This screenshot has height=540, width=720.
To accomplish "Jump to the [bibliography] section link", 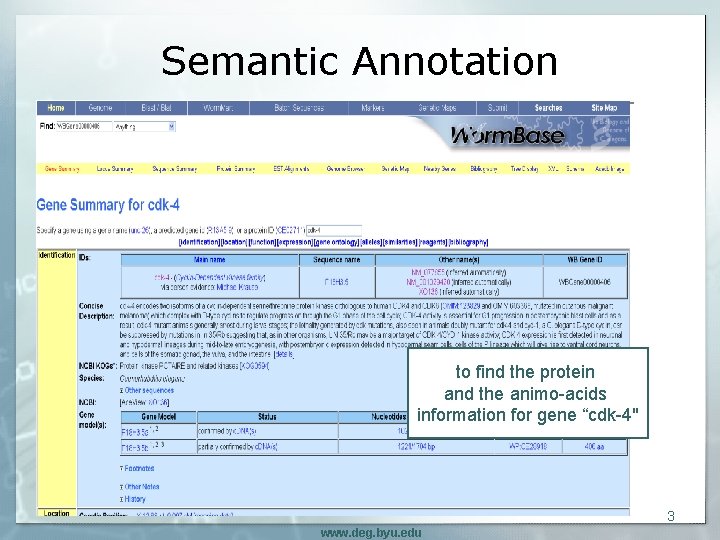I will (x=468, y=242).
